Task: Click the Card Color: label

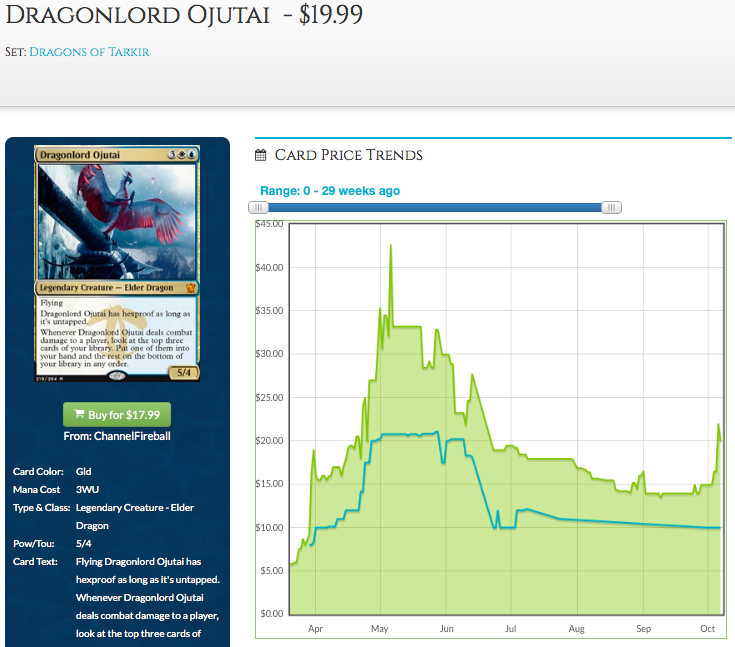Action: tap(38, 472)
